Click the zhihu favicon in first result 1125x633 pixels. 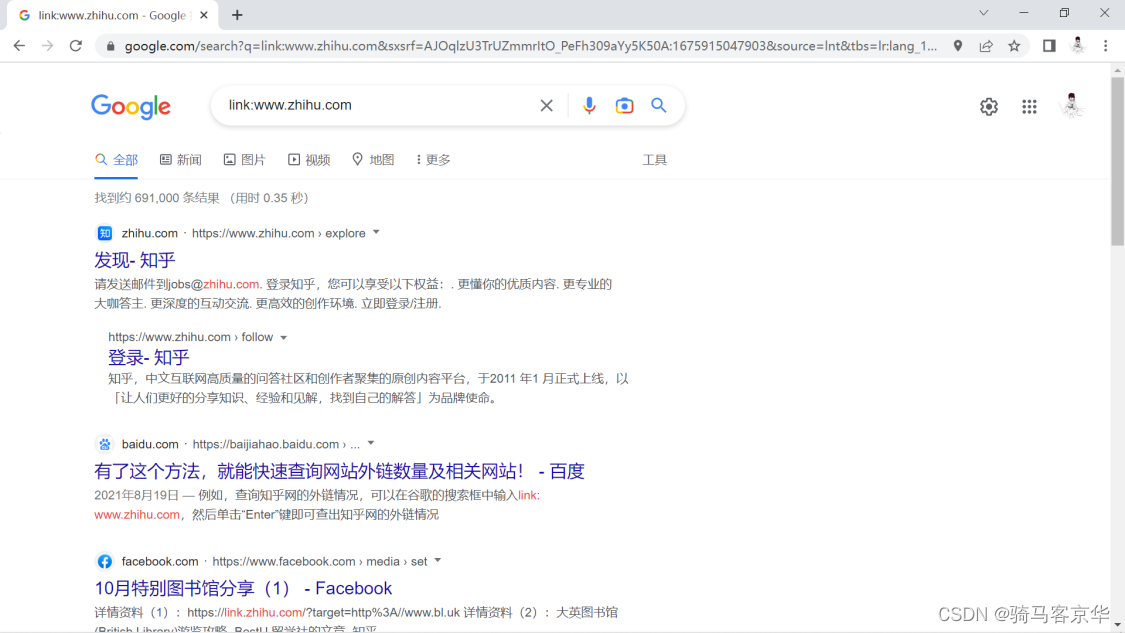click(105, 233)
